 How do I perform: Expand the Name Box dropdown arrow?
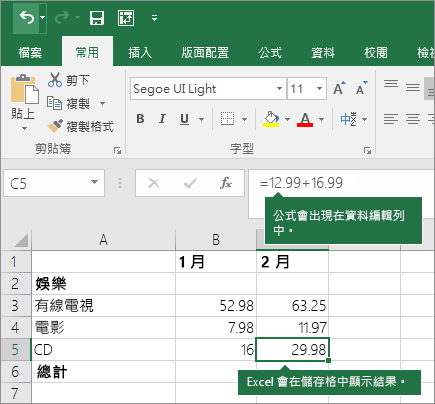(x=95, y=182)
